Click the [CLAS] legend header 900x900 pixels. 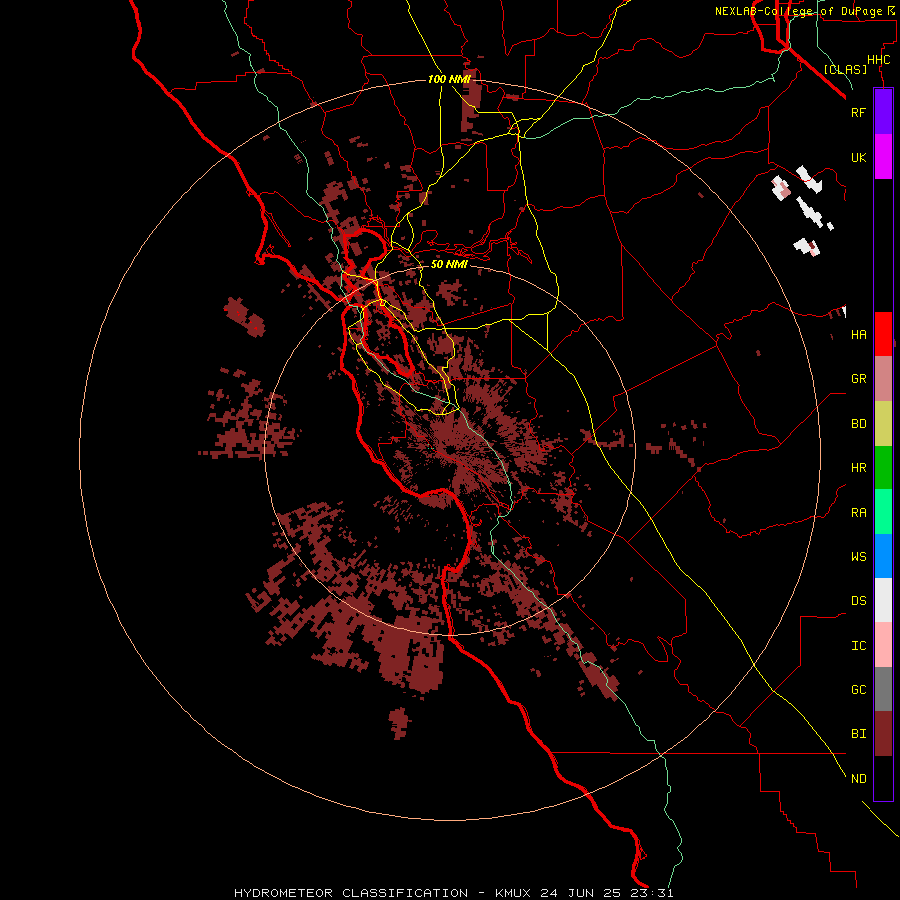[845, 69]
